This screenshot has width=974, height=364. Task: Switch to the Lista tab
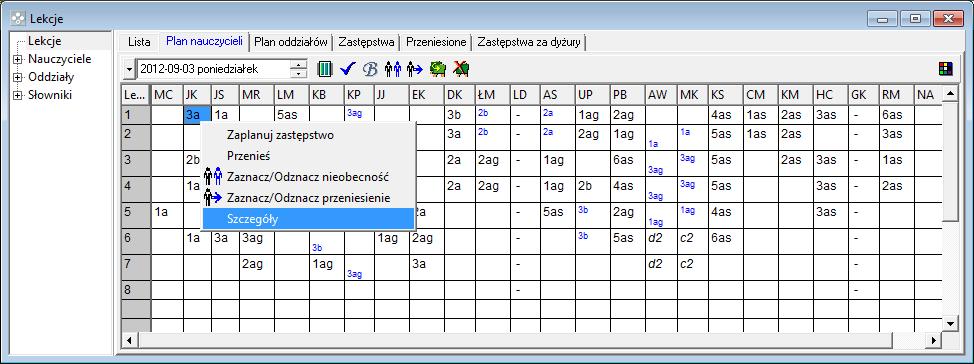pos(139,42)
